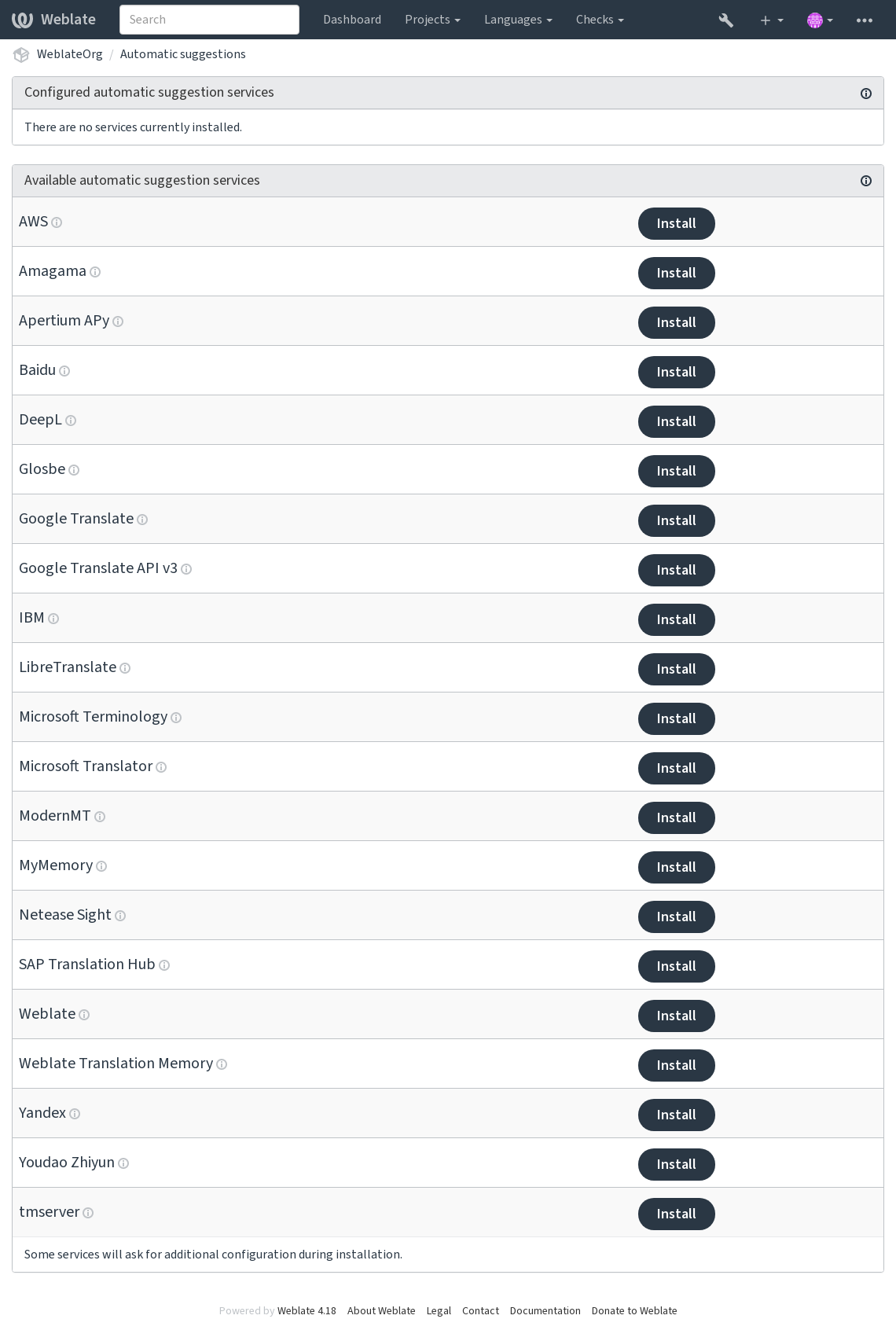Screen dimensions: 896x1341
Task: Open help icon in Available services header
Action: pyautogui.click(x=866, y=181)
